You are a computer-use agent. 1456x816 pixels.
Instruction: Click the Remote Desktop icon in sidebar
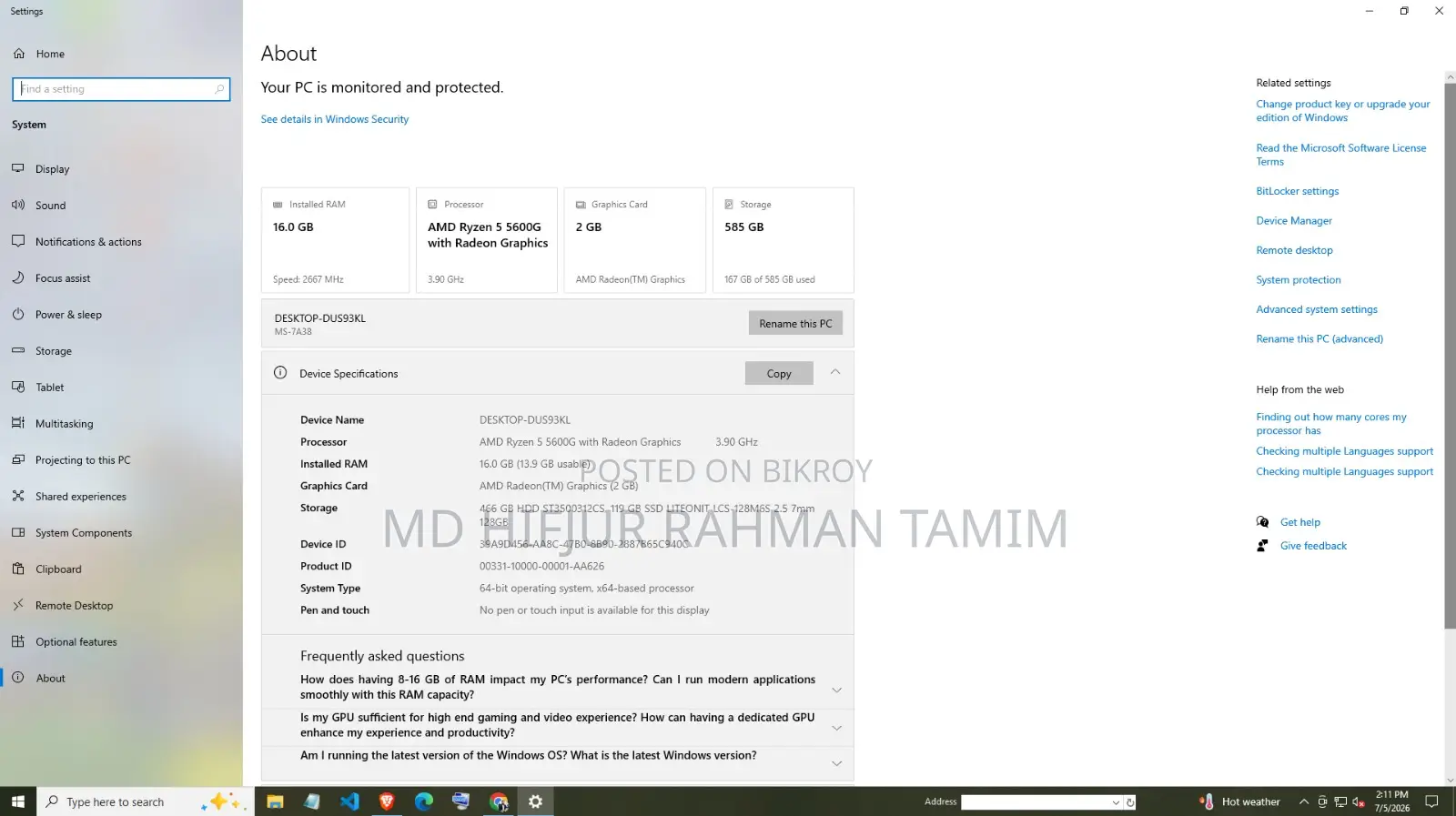(x=18, y=605)
